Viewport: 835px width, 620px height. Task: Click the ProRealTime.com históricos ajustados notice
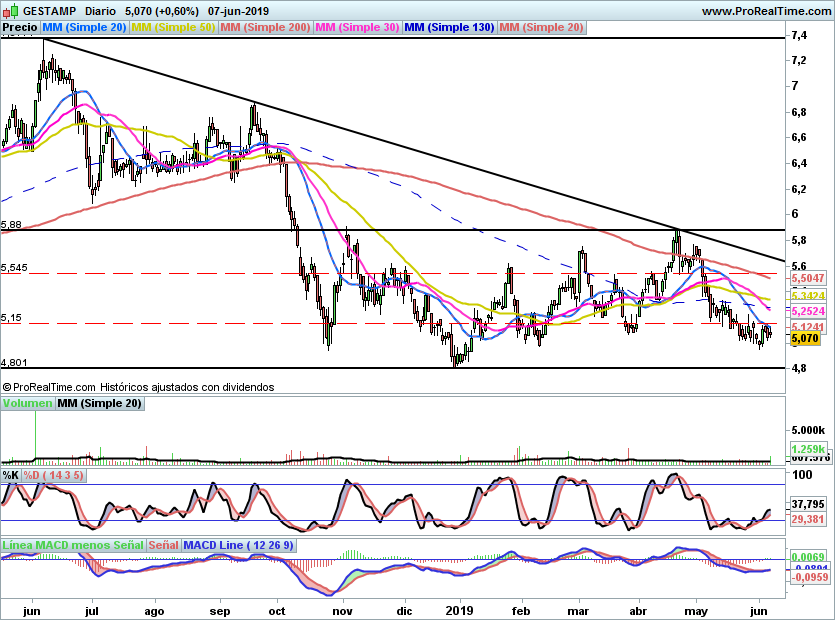(x=138, y=387)
